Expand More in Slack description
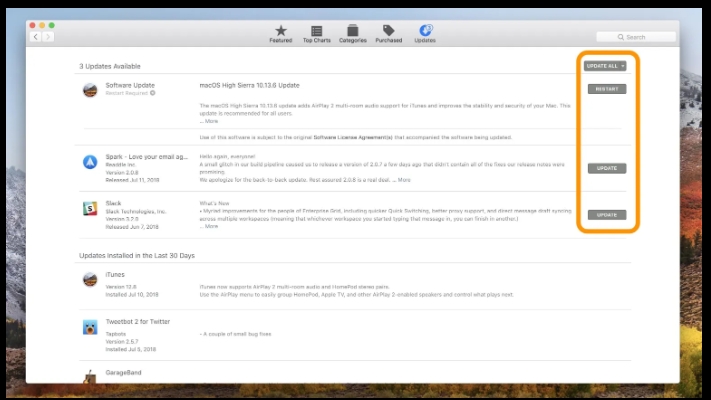Screen dimensions: 711x400 (x=211, y=226)
